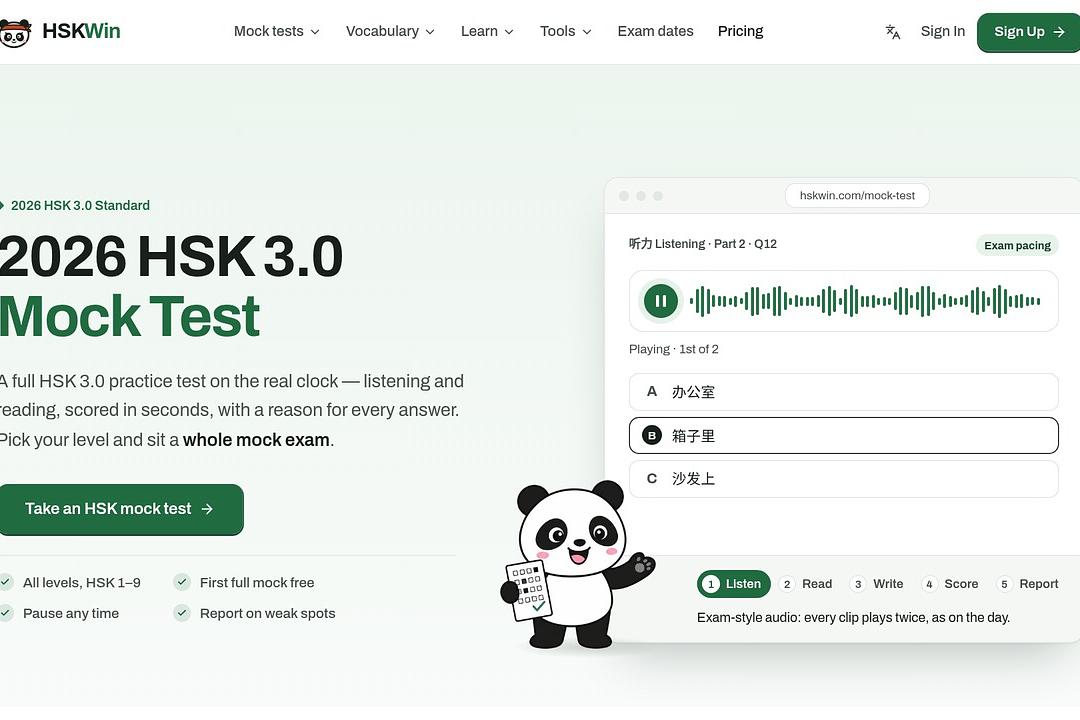Select answer B 箱子里

tap(843, 435)
